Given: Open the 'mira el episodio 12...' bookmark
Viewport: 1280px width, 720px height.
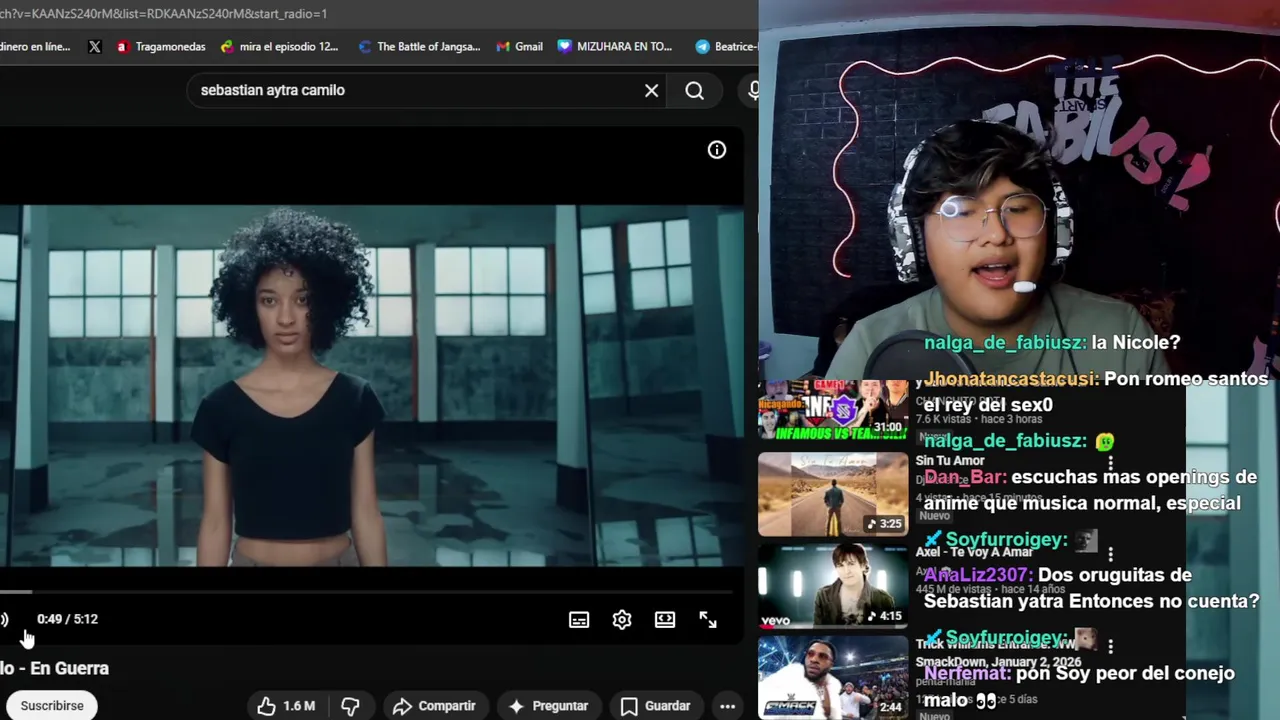Looking at the screenshot, I should pyautogui.click(x=280, y=46).
